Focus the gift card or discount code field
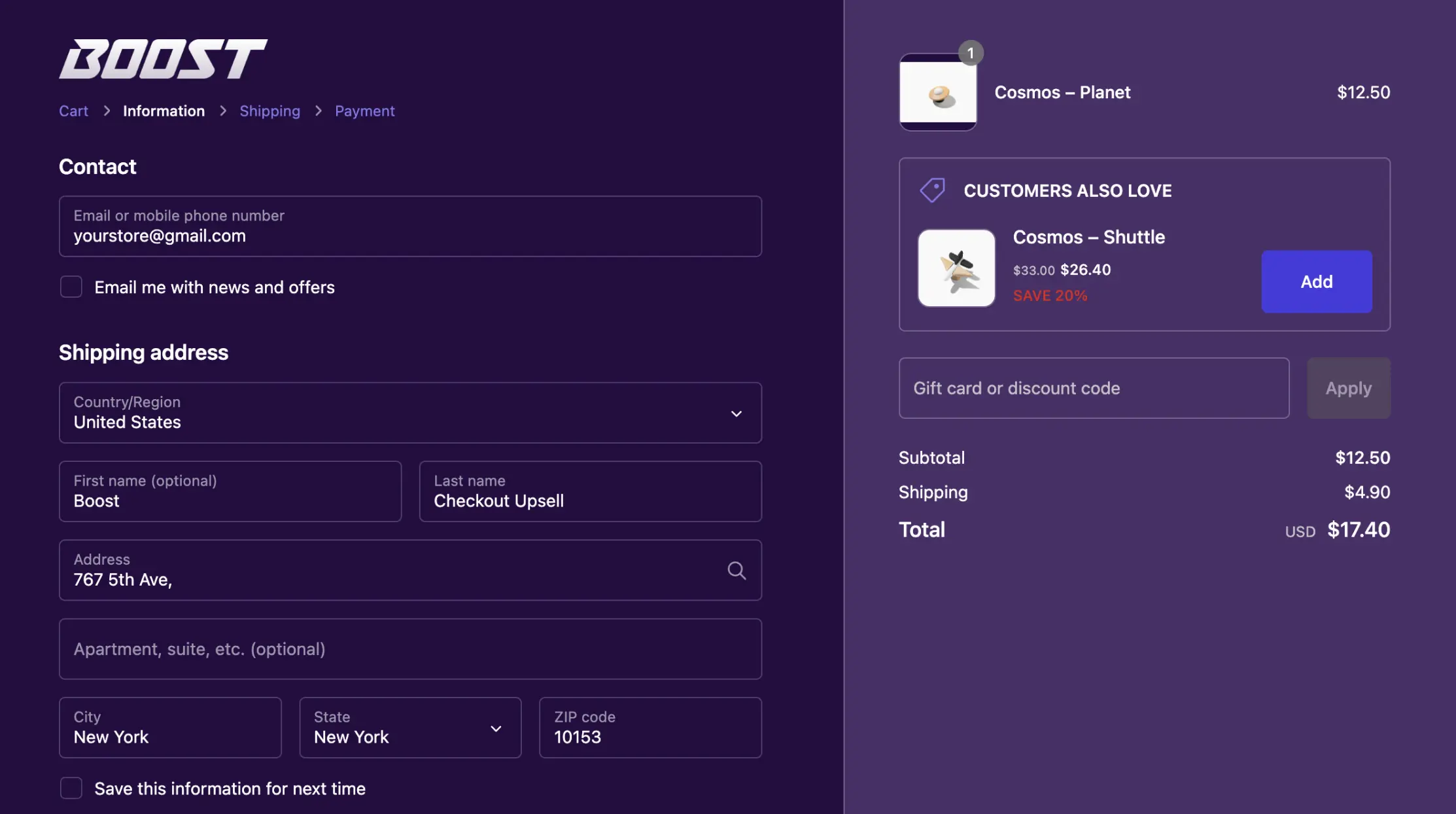 point(1094,388)
